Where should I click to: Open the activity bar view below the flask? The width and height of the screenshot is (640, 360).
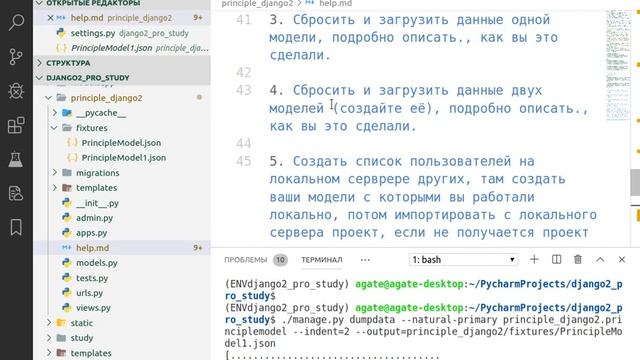16,193
